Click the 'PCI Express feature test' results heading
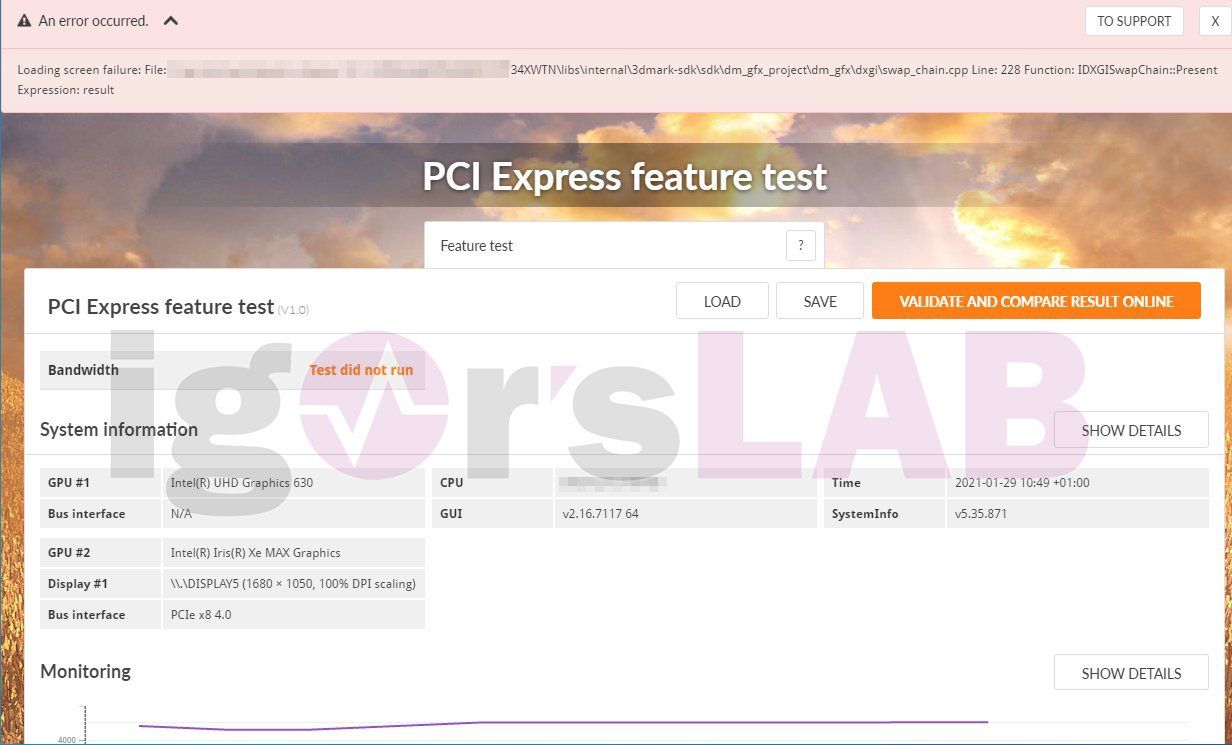Screen dimensions: 1232x745 click(x=161, y=307)
